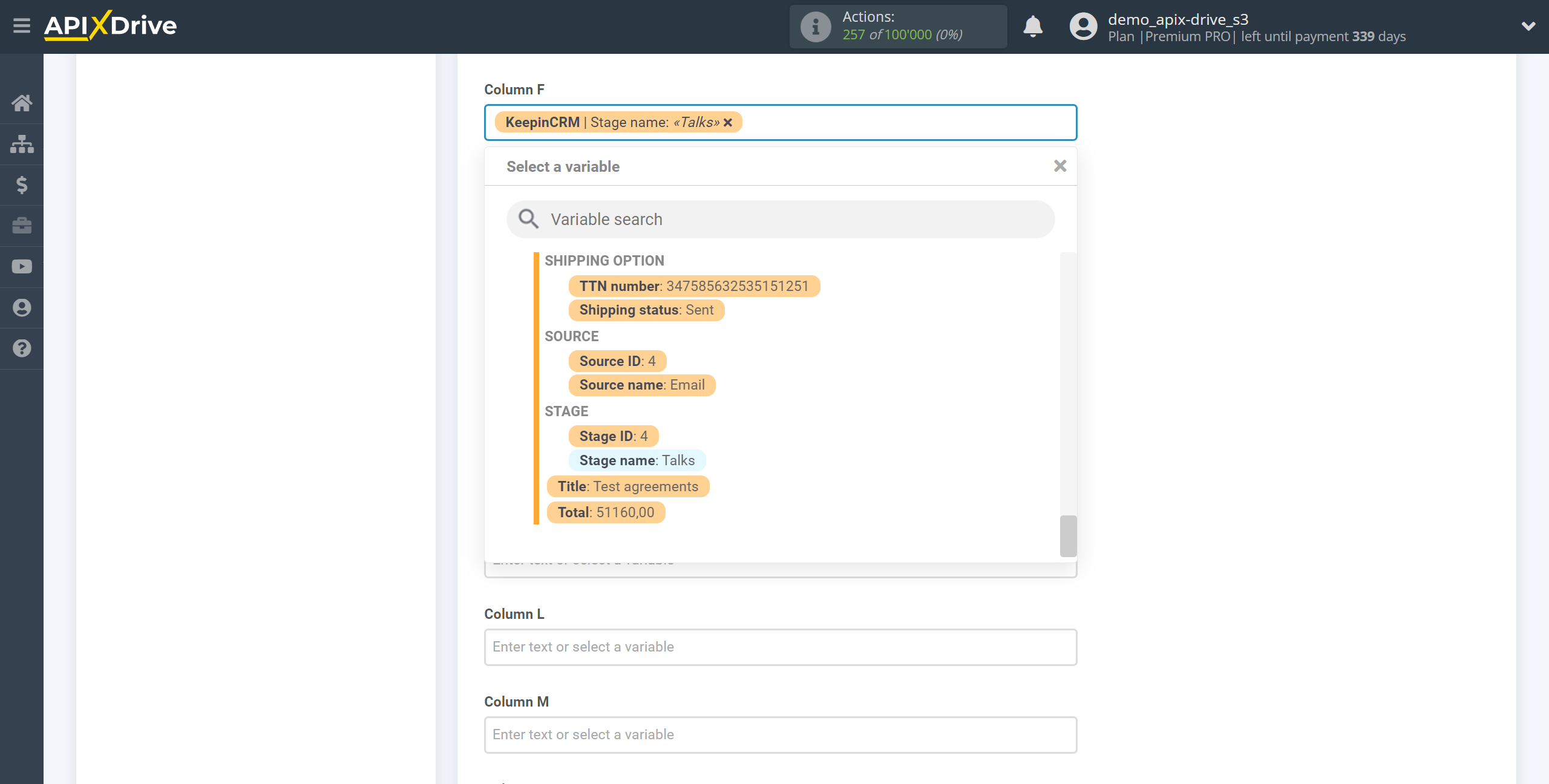Viewport: 1549px width, 784px height.
Task: Select the Total 51160,00 variable
Action: [x=606, y=512]
